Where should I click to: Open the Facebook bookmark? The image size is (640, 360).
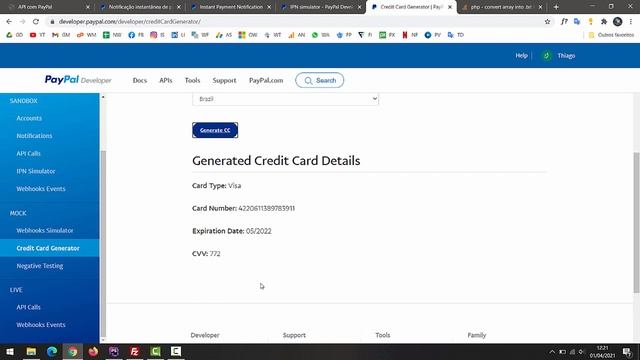pyautogui.click(x=136, y=35)
